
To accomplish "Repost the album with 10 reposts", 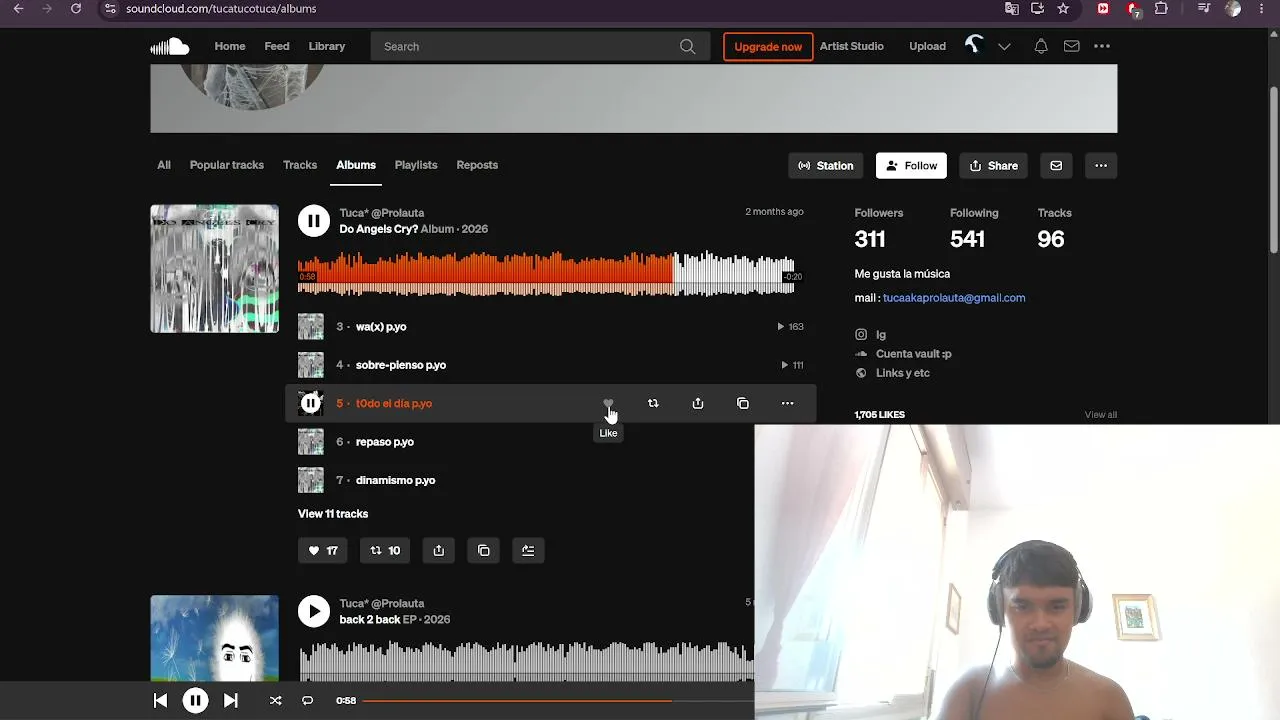I will [385, 550].
